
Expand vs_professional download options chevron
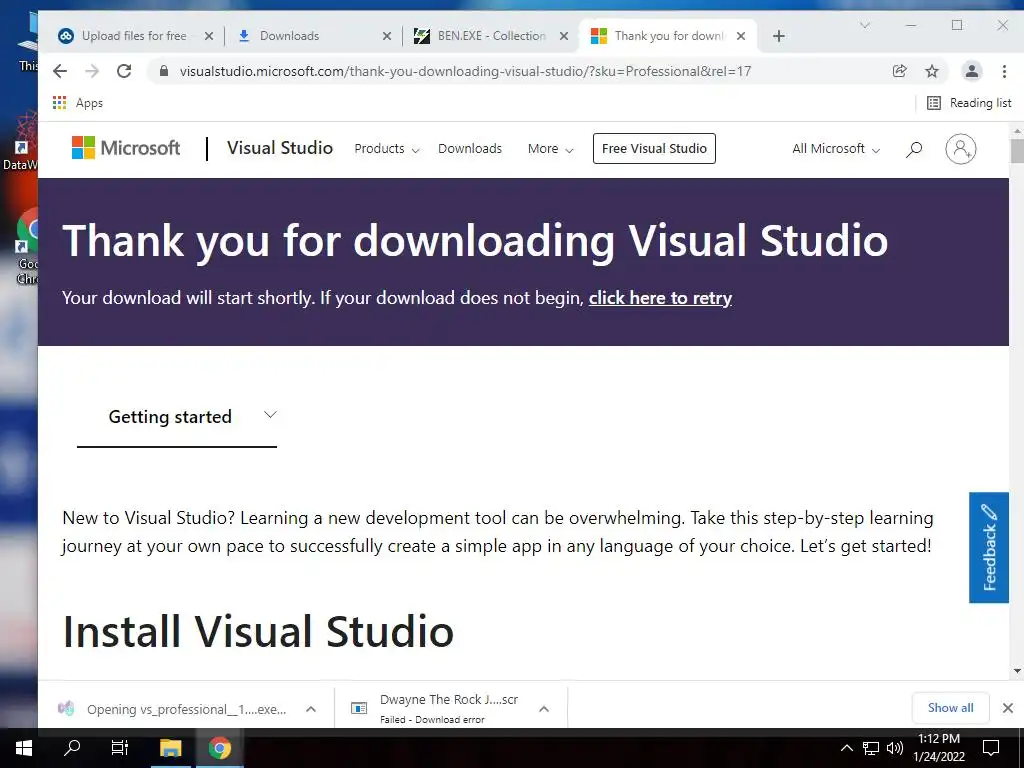(x=312, y=709)
